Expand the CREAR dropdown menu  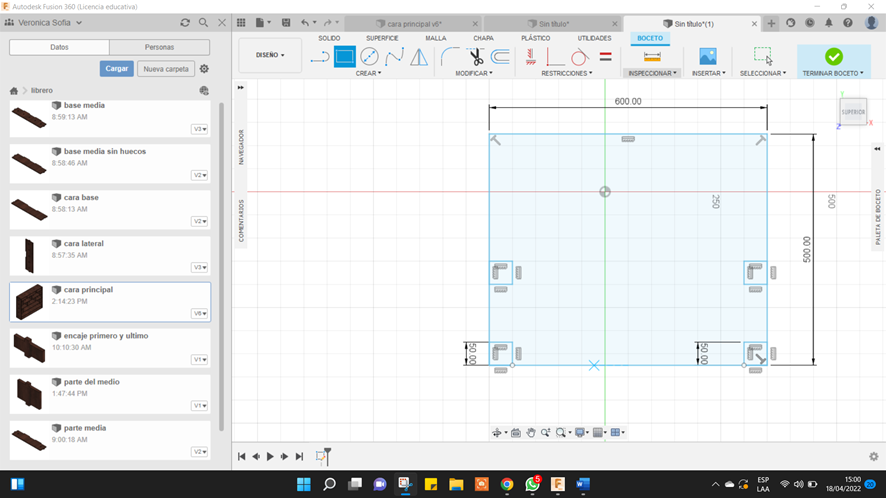[x=368, y=73]
